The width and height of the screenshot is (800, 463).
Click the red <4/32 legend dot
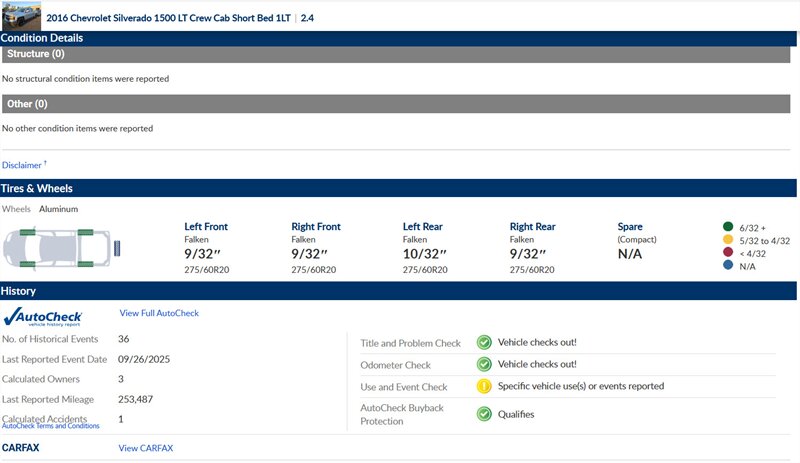726,253
